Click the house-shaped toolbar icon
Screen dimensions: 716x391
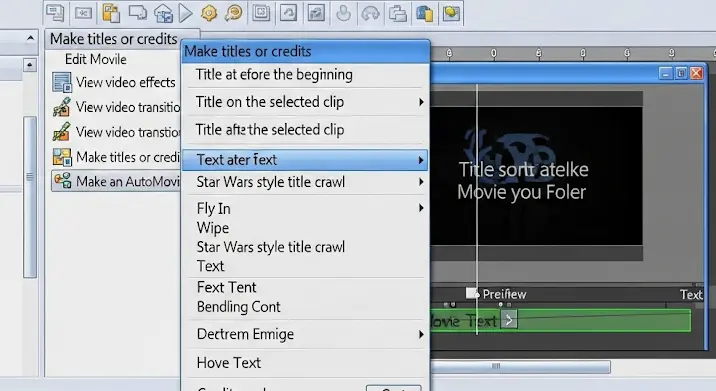(163, 13)
